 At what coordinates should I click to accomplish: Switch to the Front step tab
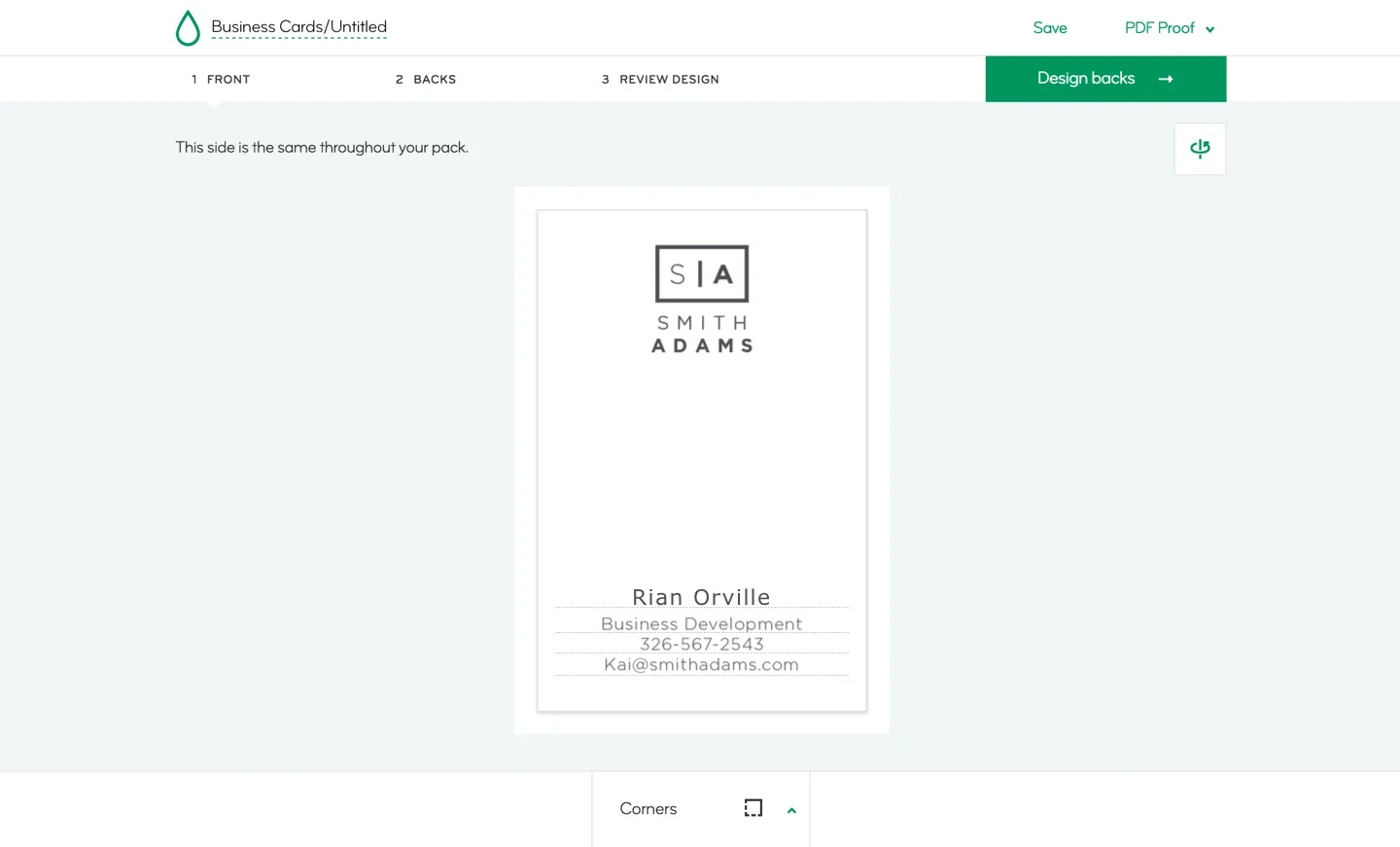(221, 80)
